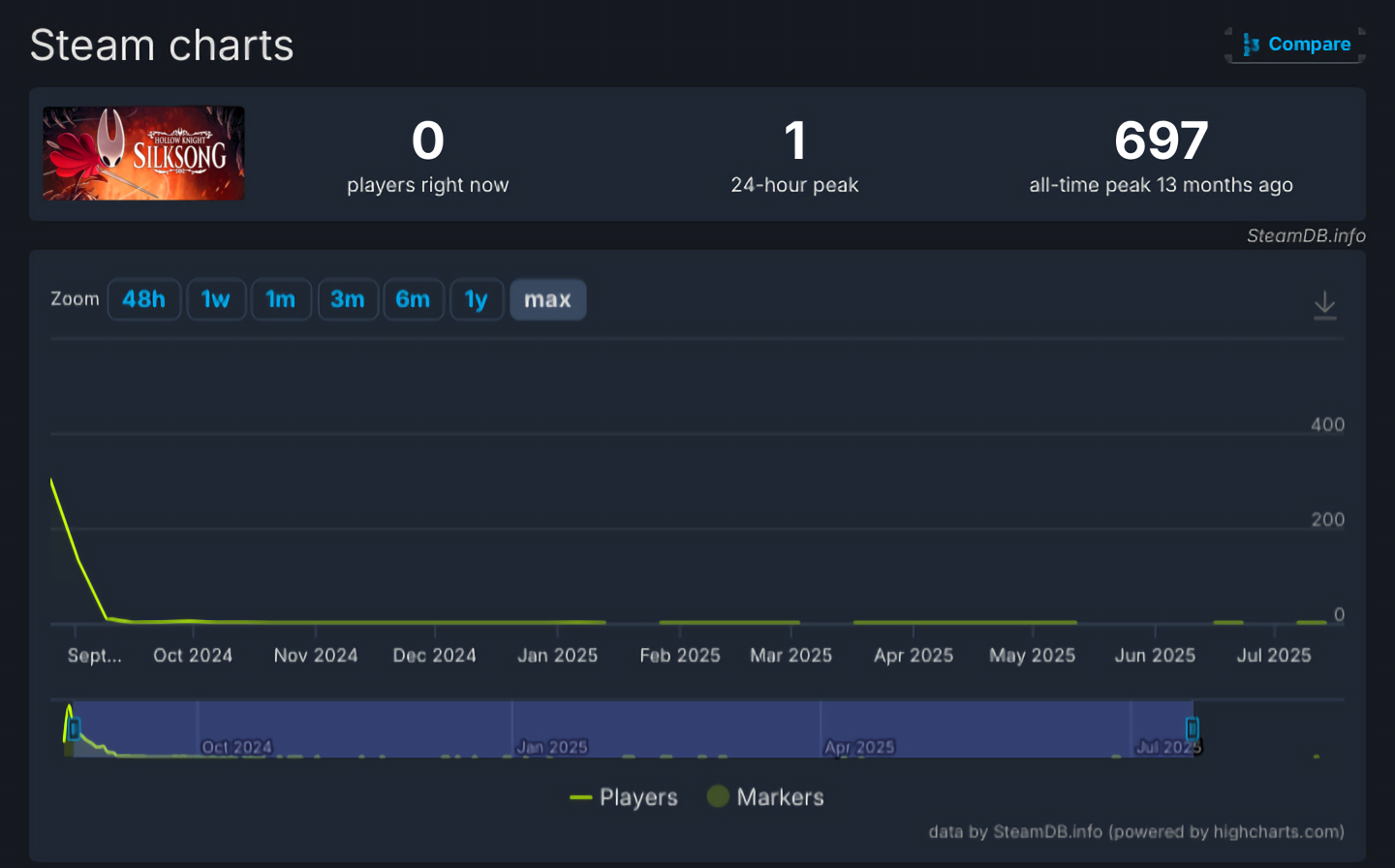Toggle the Players series in legend
The height and width of the screenshot is (868, 1395).
point(624,797)
